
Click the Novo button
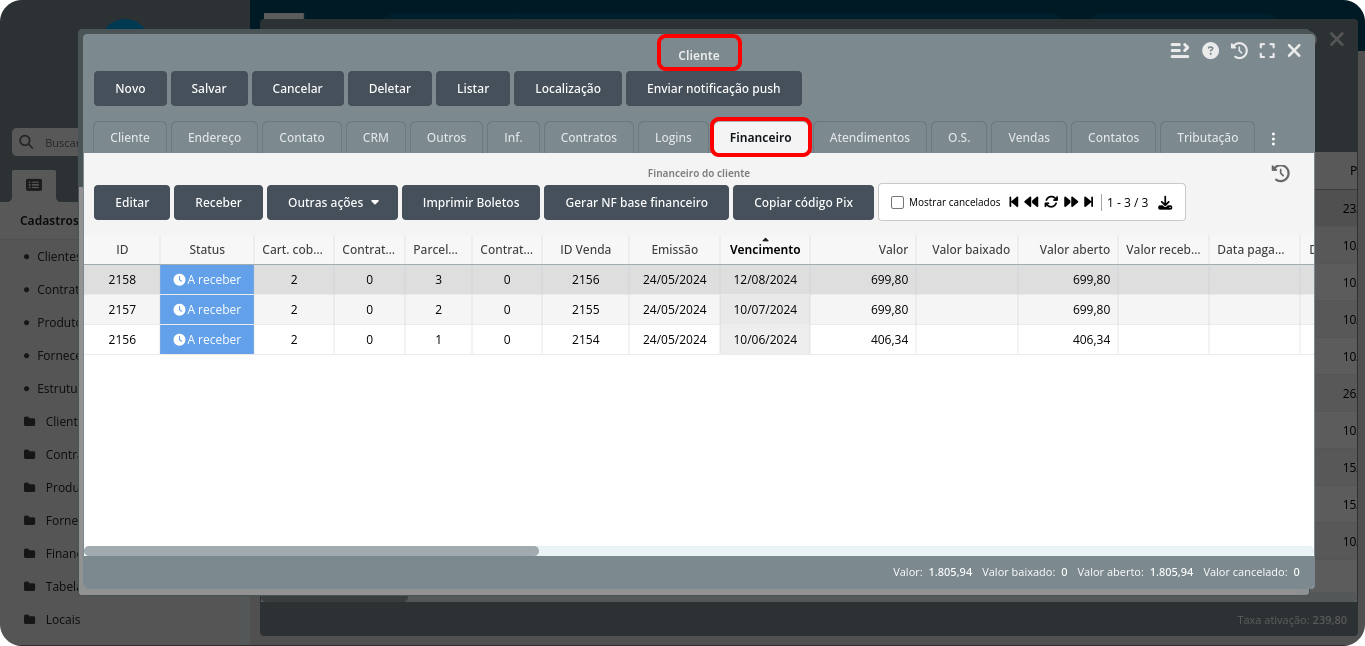click(x=130, y=88)
